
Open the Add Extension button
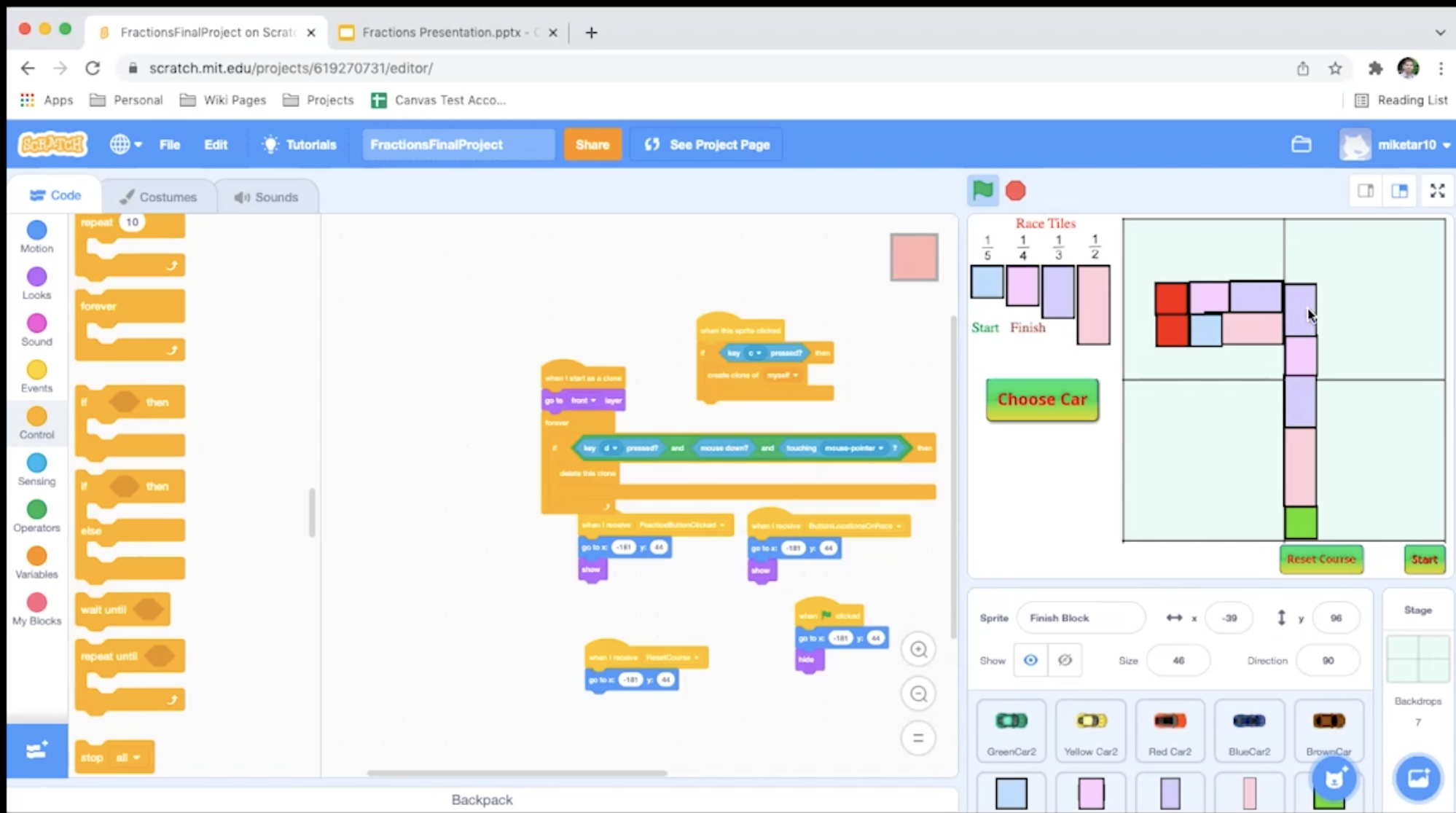pos(36,750)
